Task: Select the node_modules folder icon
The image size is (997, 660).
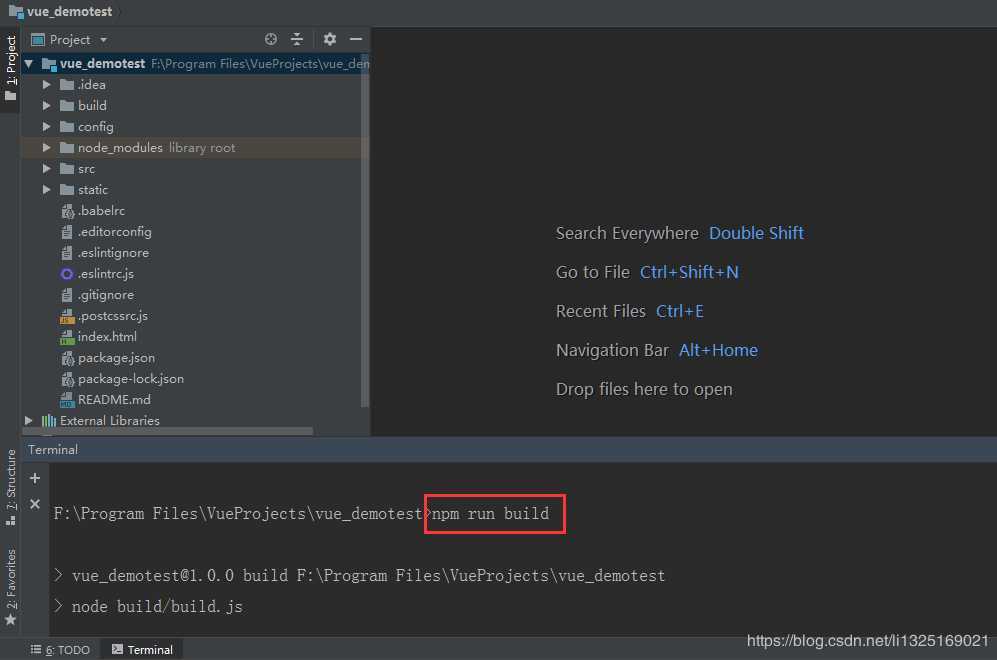Action: 67,148
